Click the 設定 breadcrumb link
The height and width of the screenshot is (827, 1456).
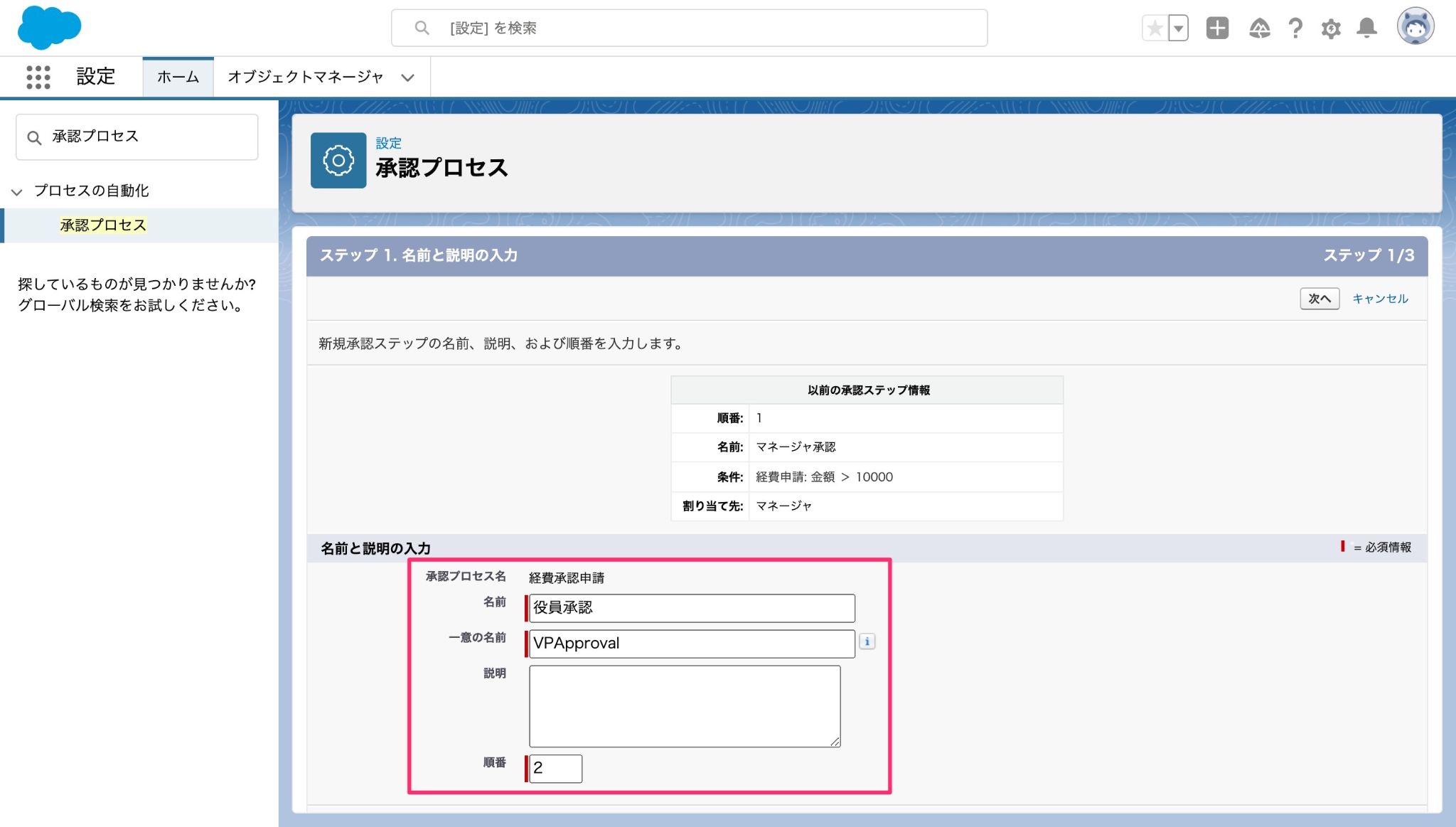point(388,143)
